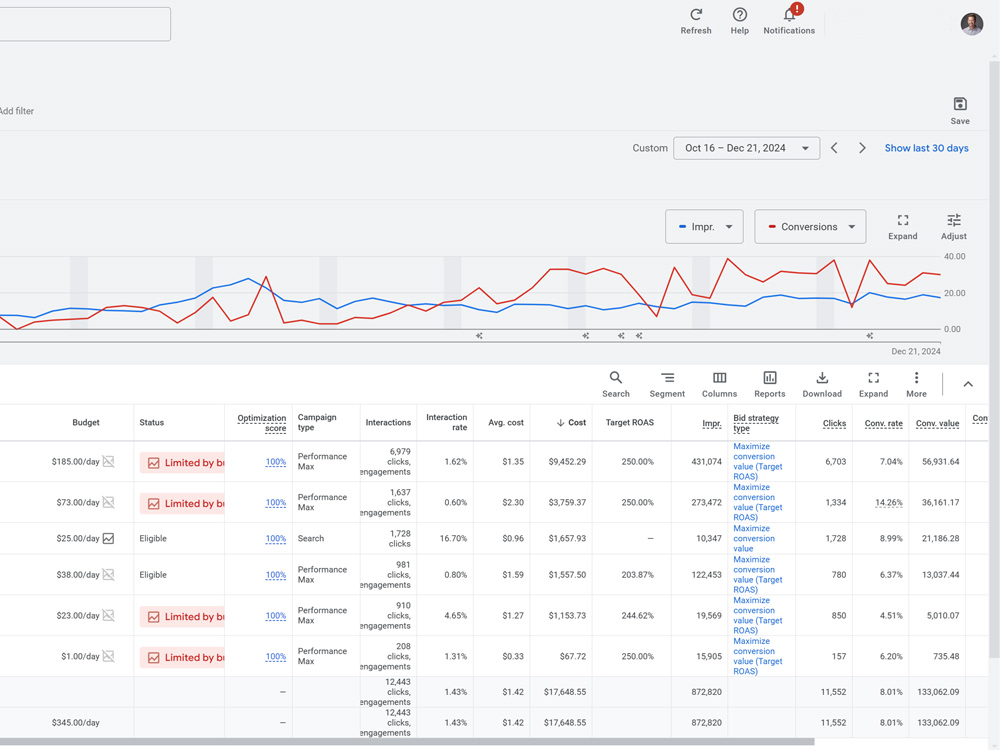Sort by the Cost column header

(571, 422)
